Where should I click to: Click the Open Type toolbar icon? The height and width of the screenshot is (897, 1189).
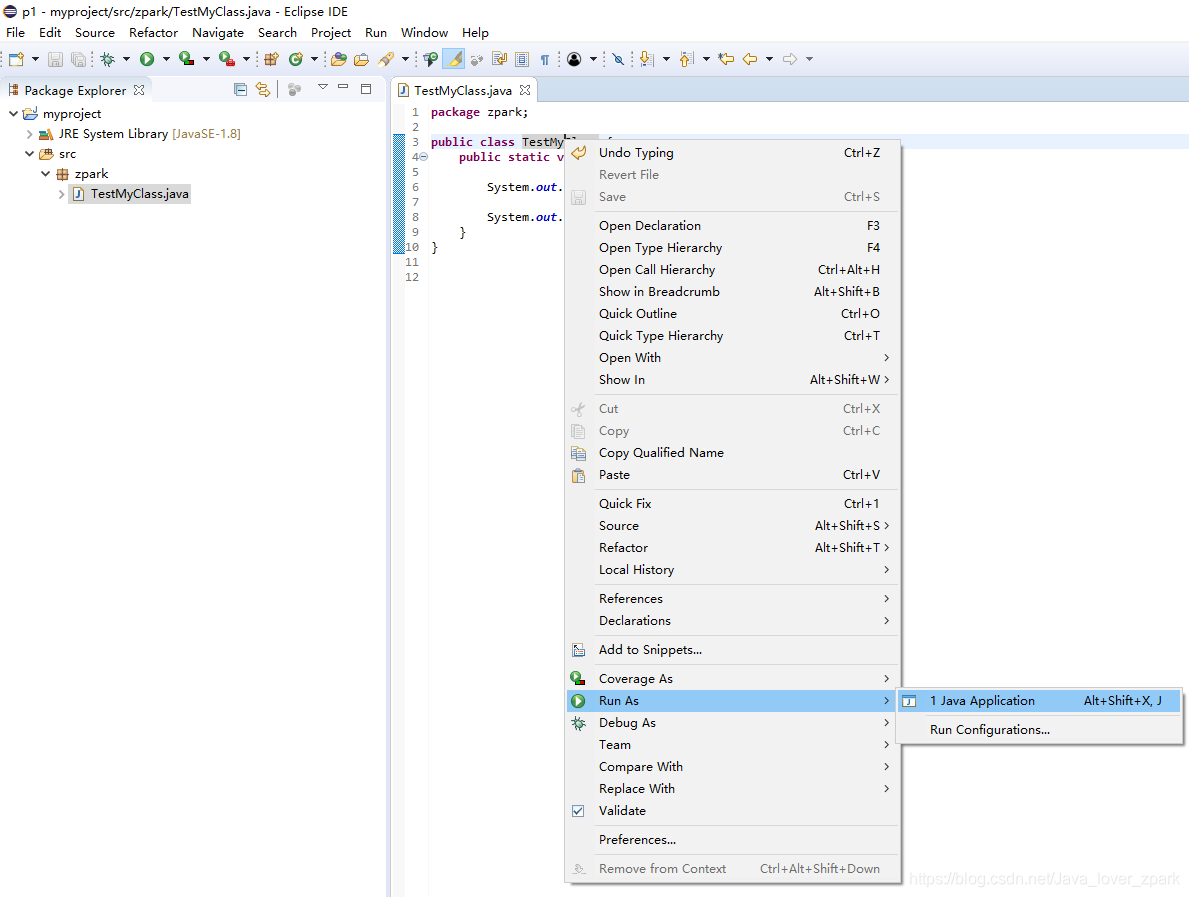click(x=338, y=59)
